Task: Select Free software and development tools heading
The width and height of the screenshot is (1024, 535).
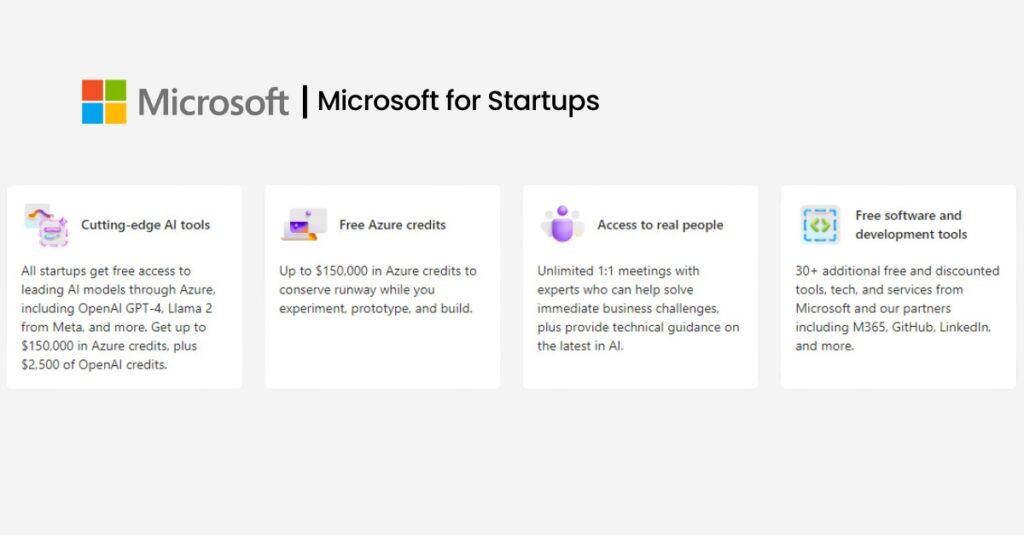Action: click(x=911, y=225)
